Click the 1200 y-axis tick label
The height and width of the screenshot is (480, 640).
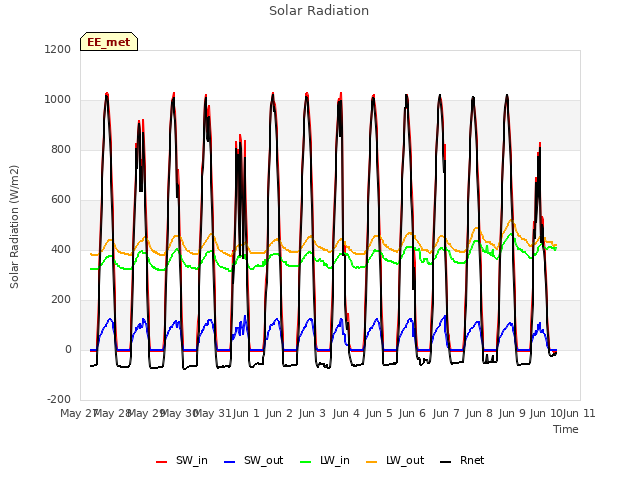tap(58, 49)
